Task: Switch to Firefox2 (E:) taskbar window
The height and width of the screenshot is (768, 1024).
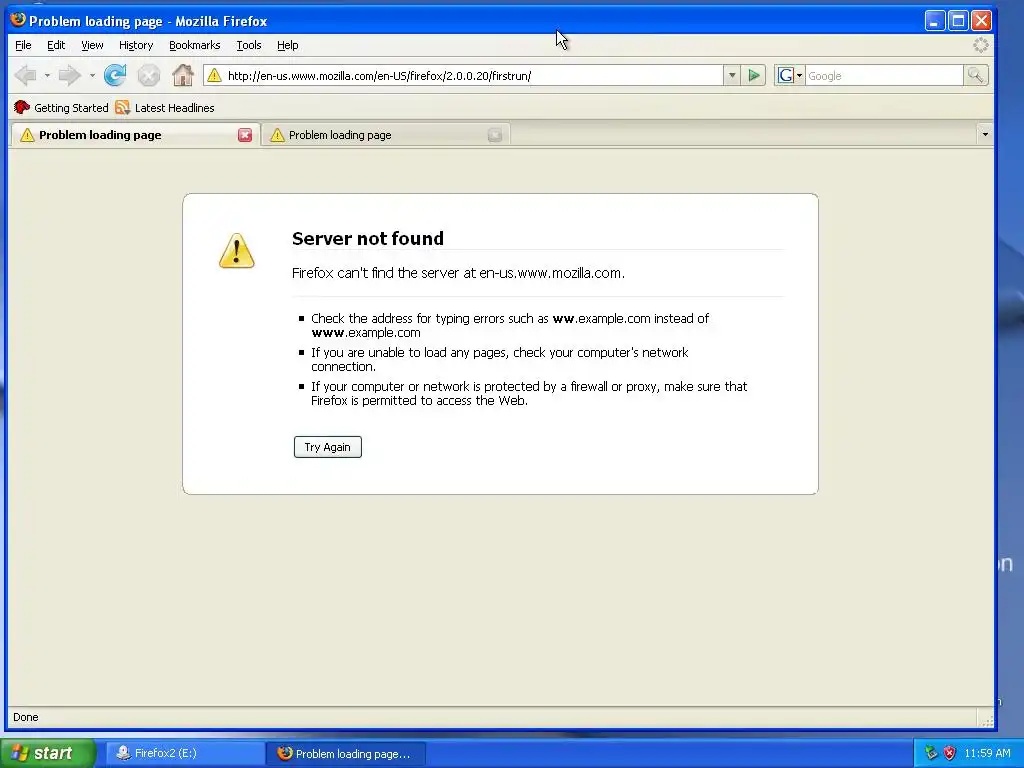Action: click(x=185, y=753)
